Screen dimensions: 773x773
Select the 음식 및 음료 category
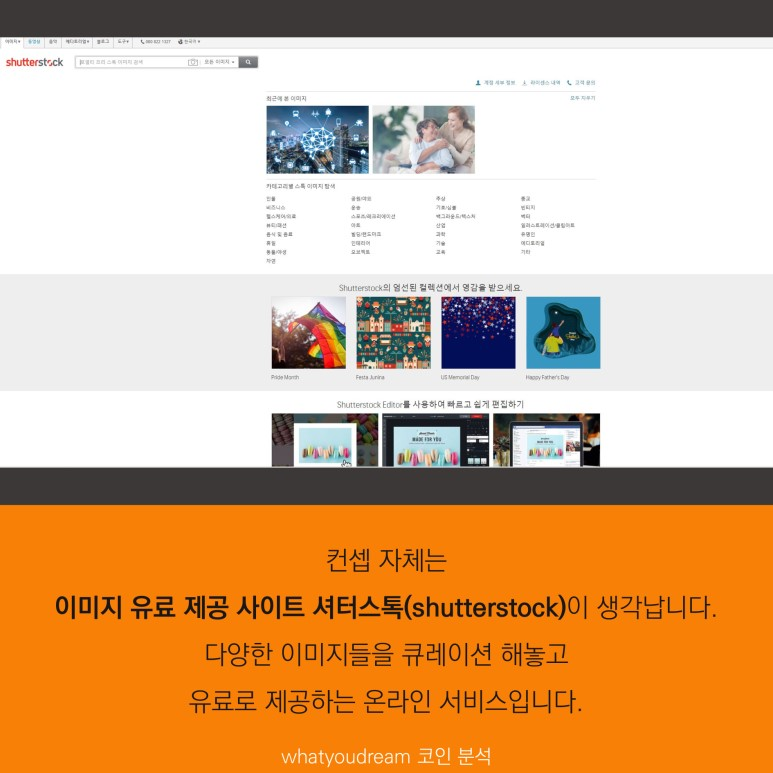click(280, 234)
